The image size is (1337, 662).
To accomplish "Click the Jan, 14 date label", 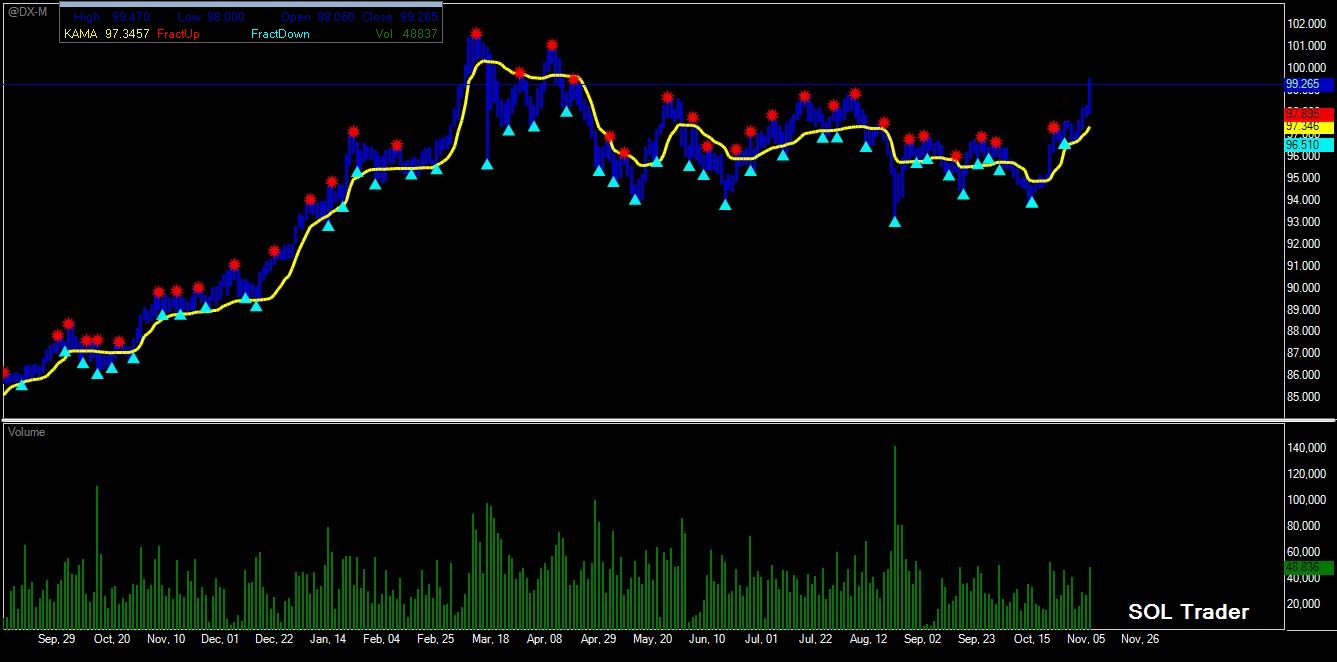I will click(x=328, y=639).
